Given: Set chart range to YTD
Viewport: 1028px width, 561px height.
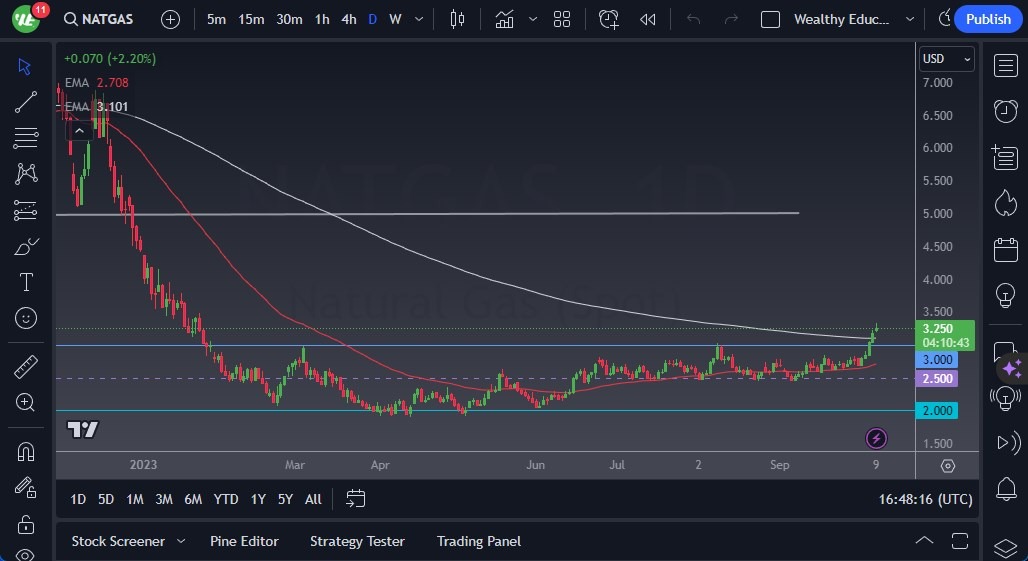Looking at the screenshot, I should (226, 499).
